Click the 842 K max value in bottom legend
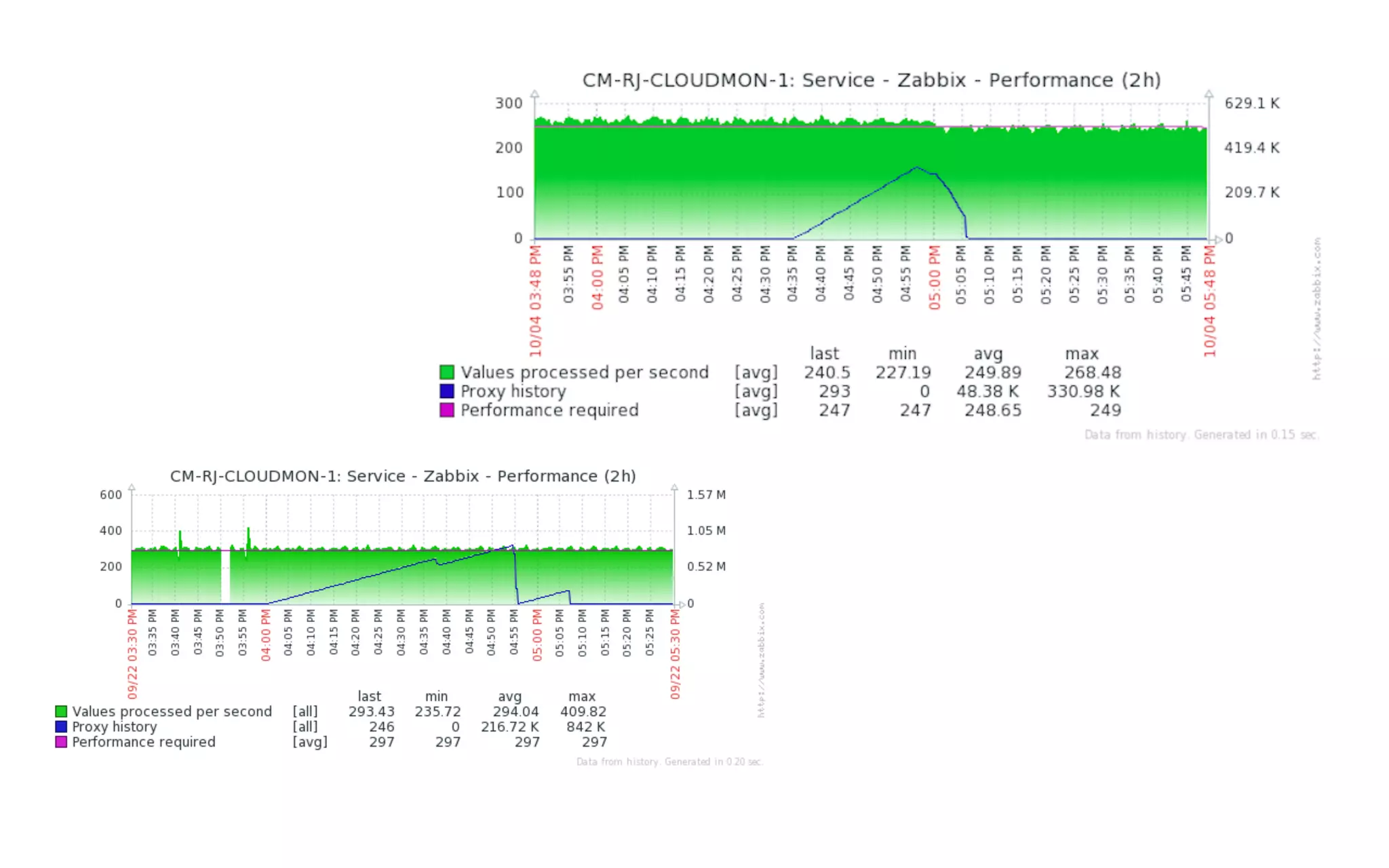The width and height of the screenshot is (1389, 868). [x=585, y=727]
